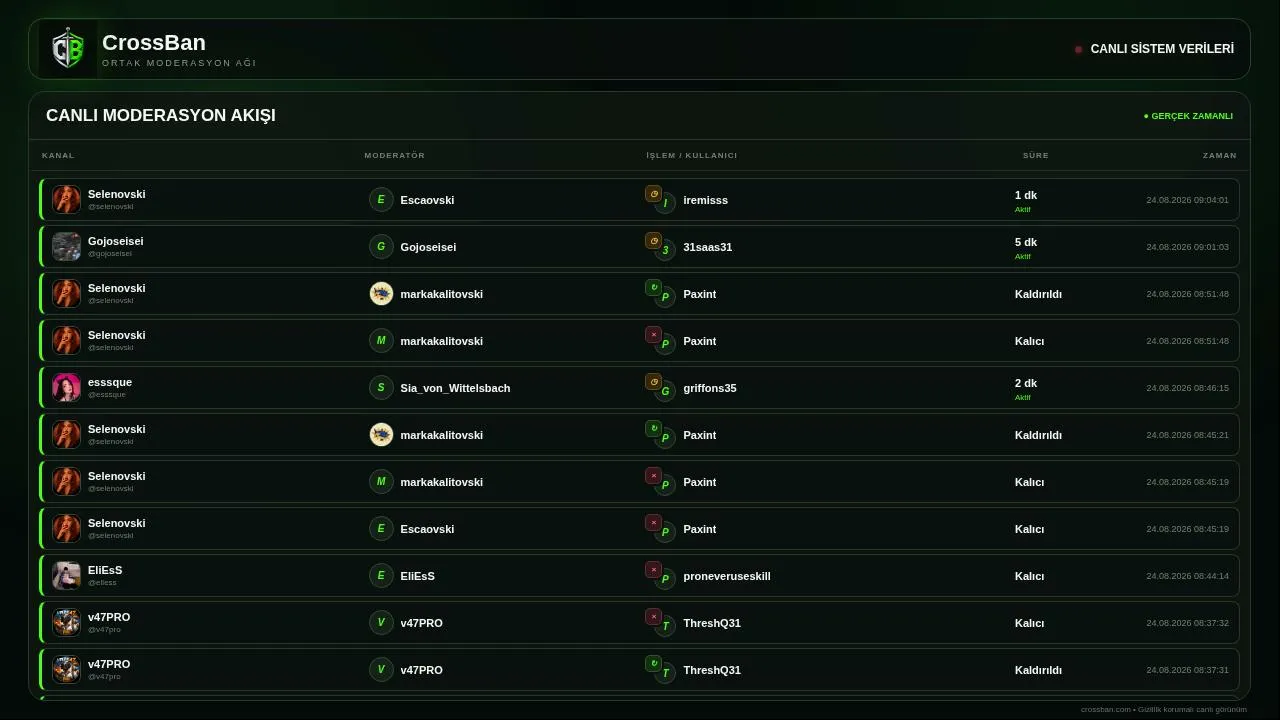Screen dimensions: 1280x720
Task: Open crossban.com footer link
Action: coord(1106,710)
